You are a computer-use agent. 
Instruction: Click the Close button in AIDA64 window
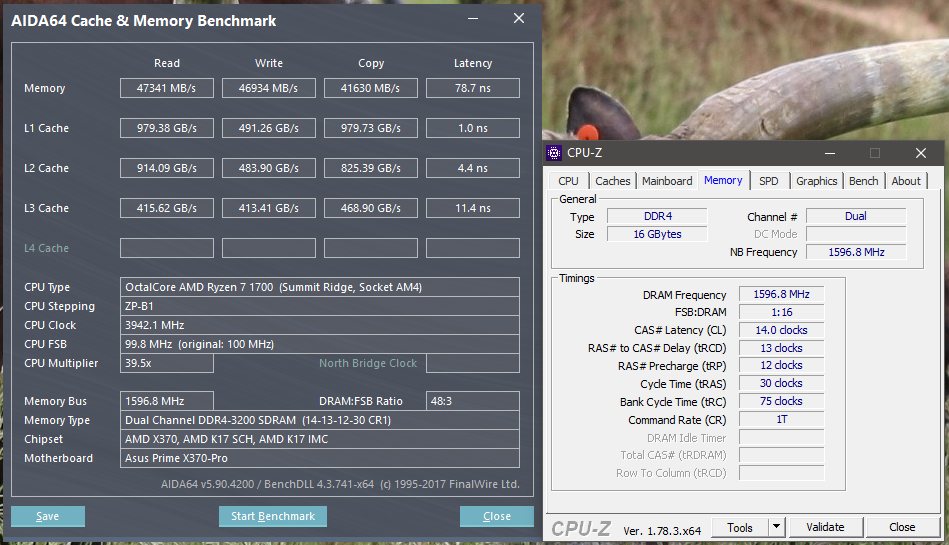click(x=497, y=517)
